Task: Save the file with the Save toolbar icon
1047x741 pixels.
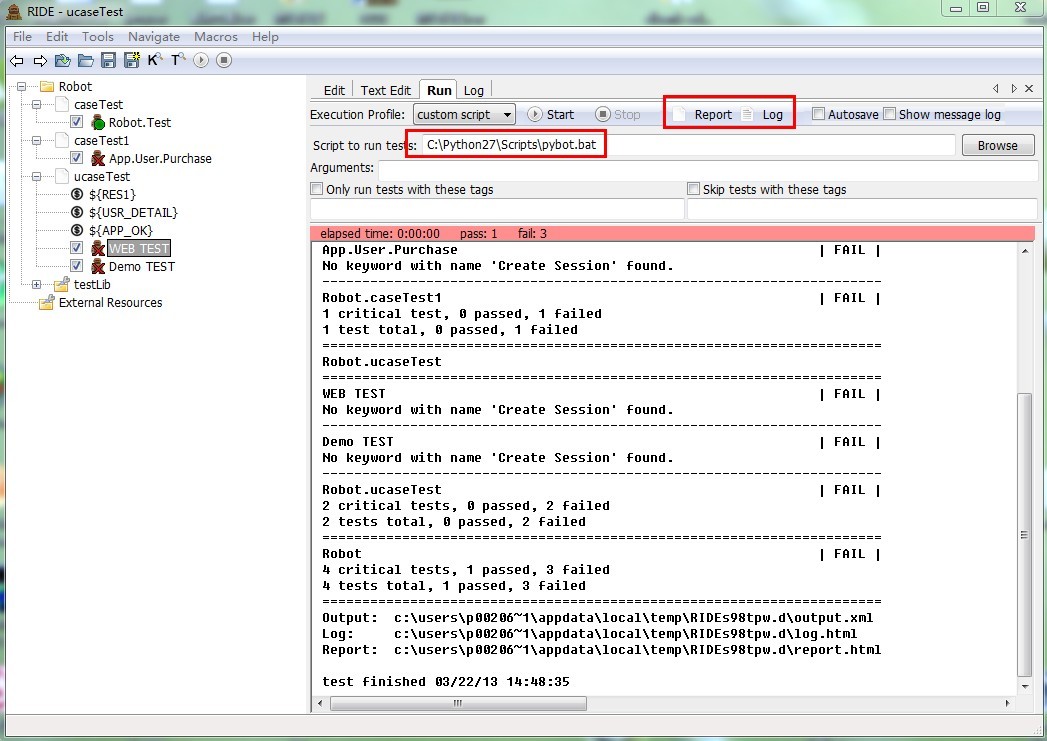Action: tap(108, 61)
